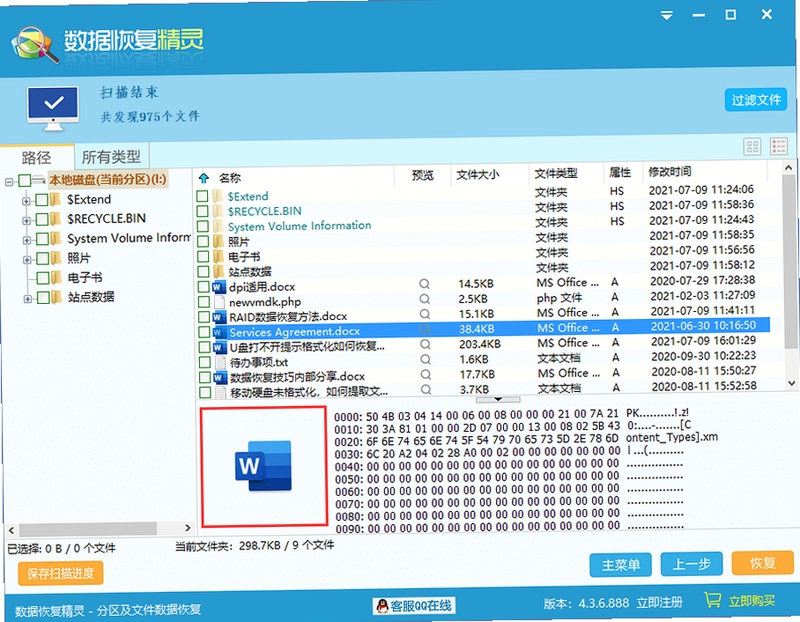
Task: Click the shopping cart buy icon
Action: tap(713, 600)
